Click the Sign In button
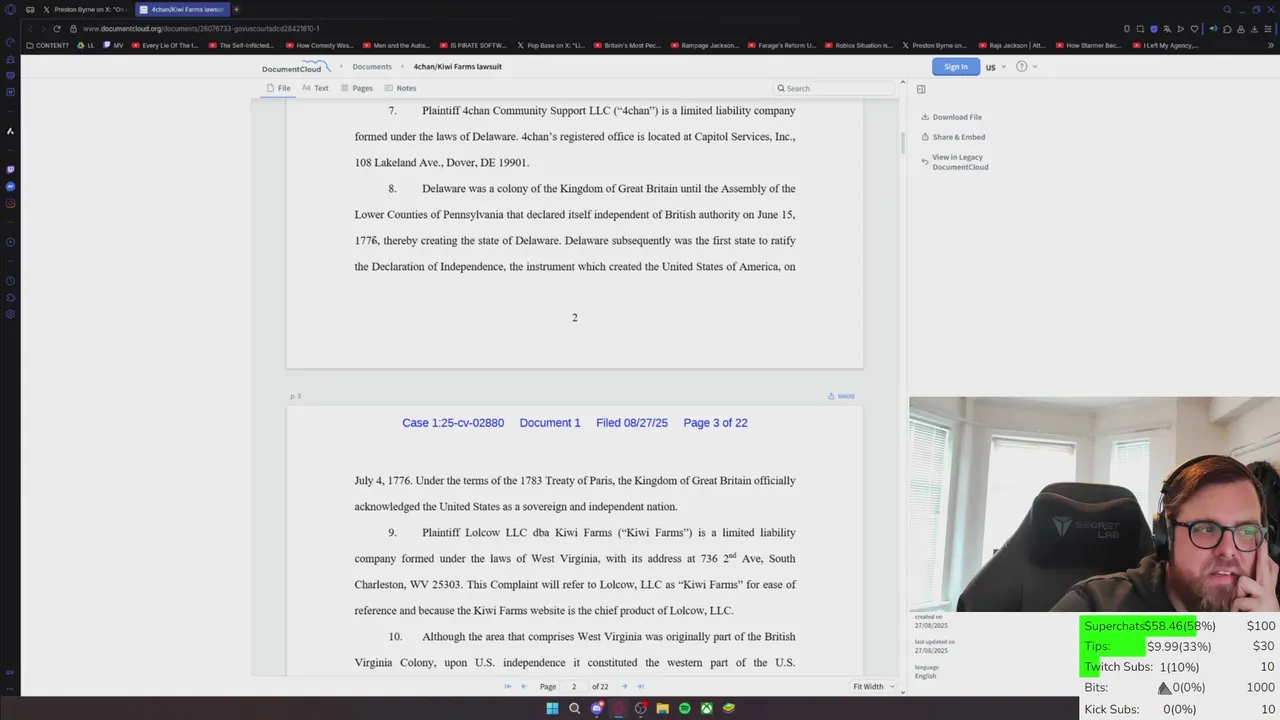 tap(956, 67)
